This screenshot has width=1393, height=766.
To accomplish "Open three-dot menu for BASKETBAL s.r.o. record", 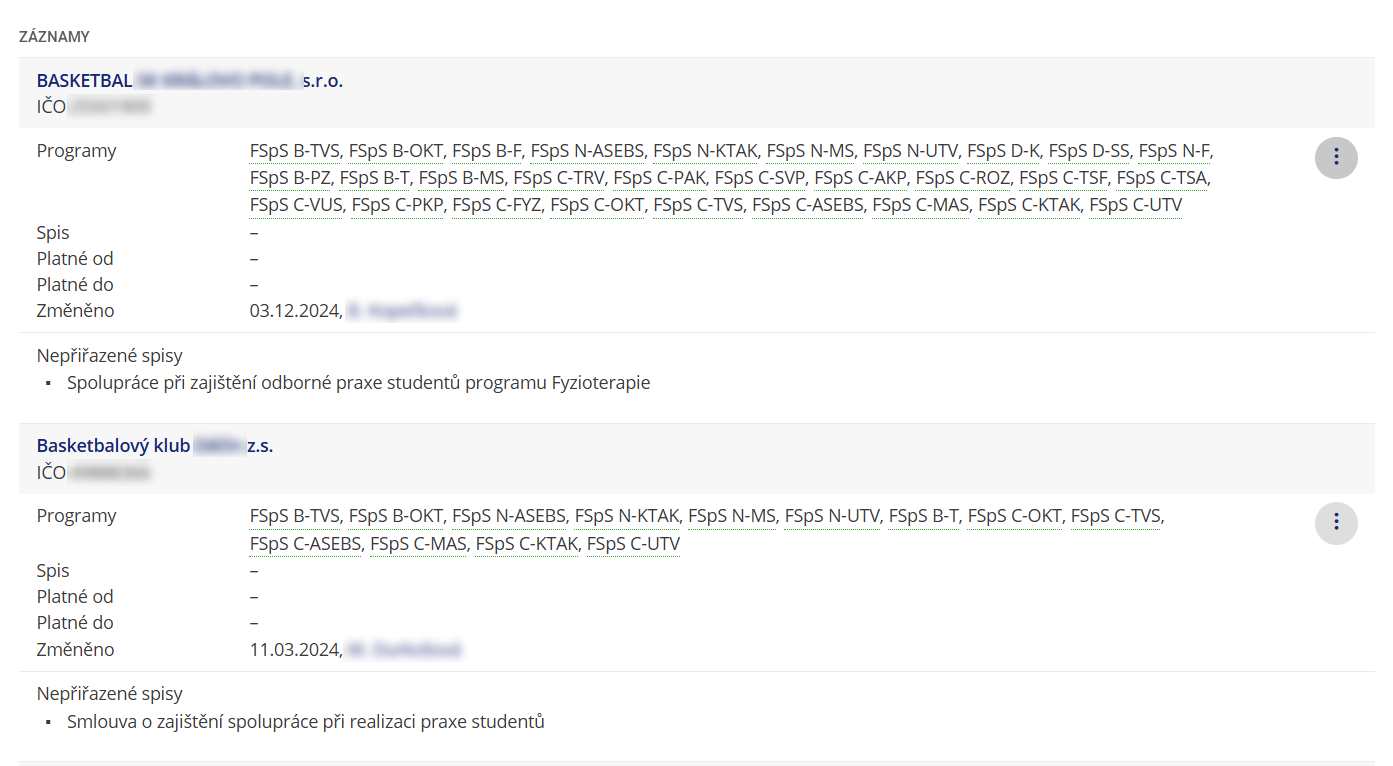I will [x=1336, y=157].
